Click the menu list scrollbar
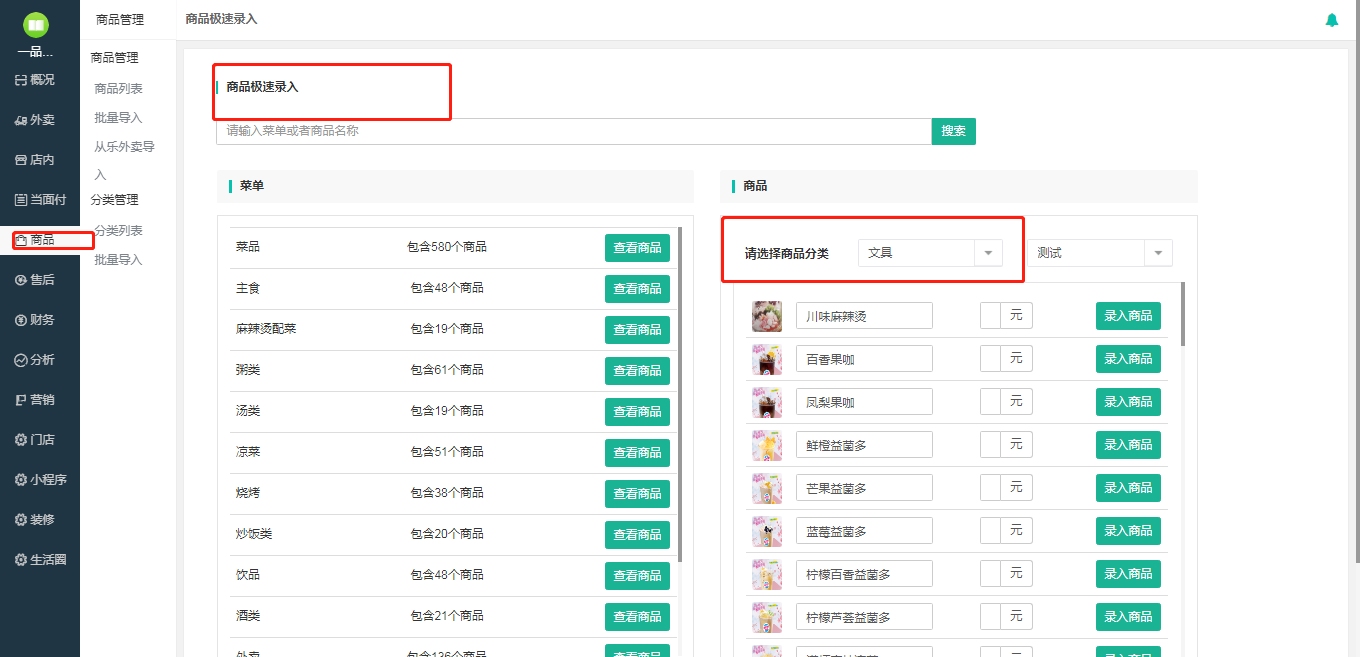The width and height of the screenshot is (1360, 657). (680, 393)
